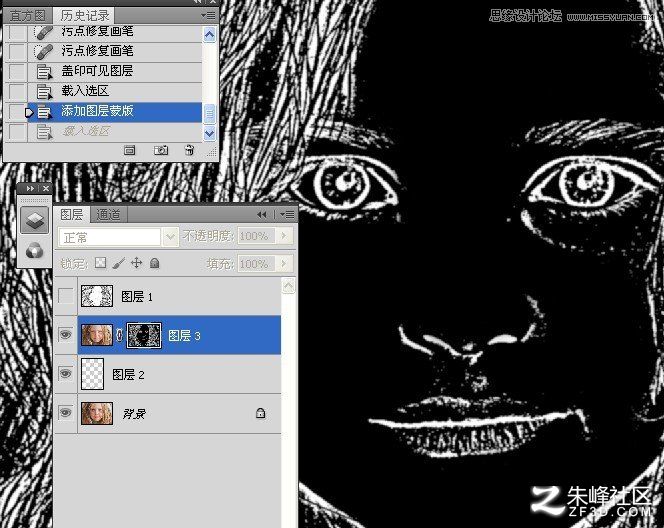Select the 图层 3 layer name

[184, 336]
